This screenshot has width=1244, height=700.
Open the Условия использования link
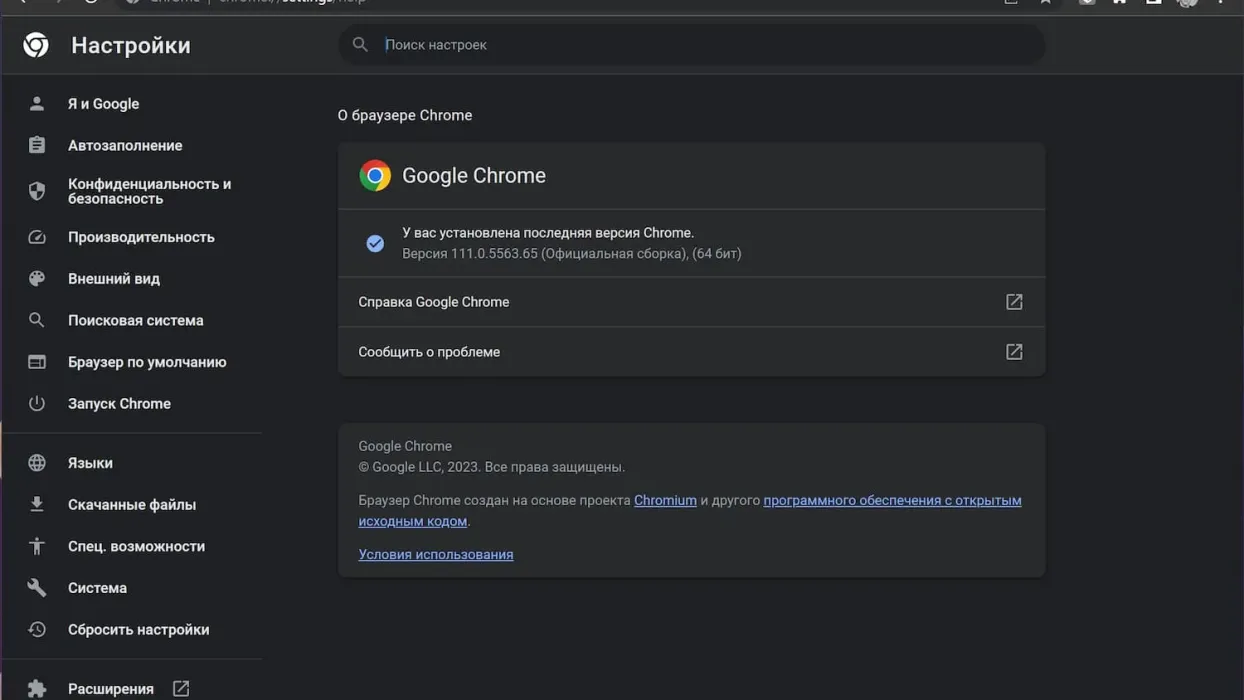click(436, 554)
